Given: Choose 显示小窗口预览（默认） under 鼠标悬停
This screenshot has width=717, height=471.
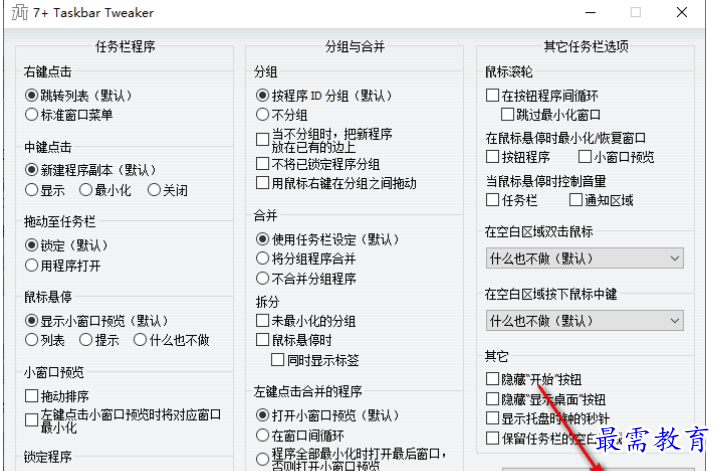Looking at the screenshot, I should click(31, 321).
